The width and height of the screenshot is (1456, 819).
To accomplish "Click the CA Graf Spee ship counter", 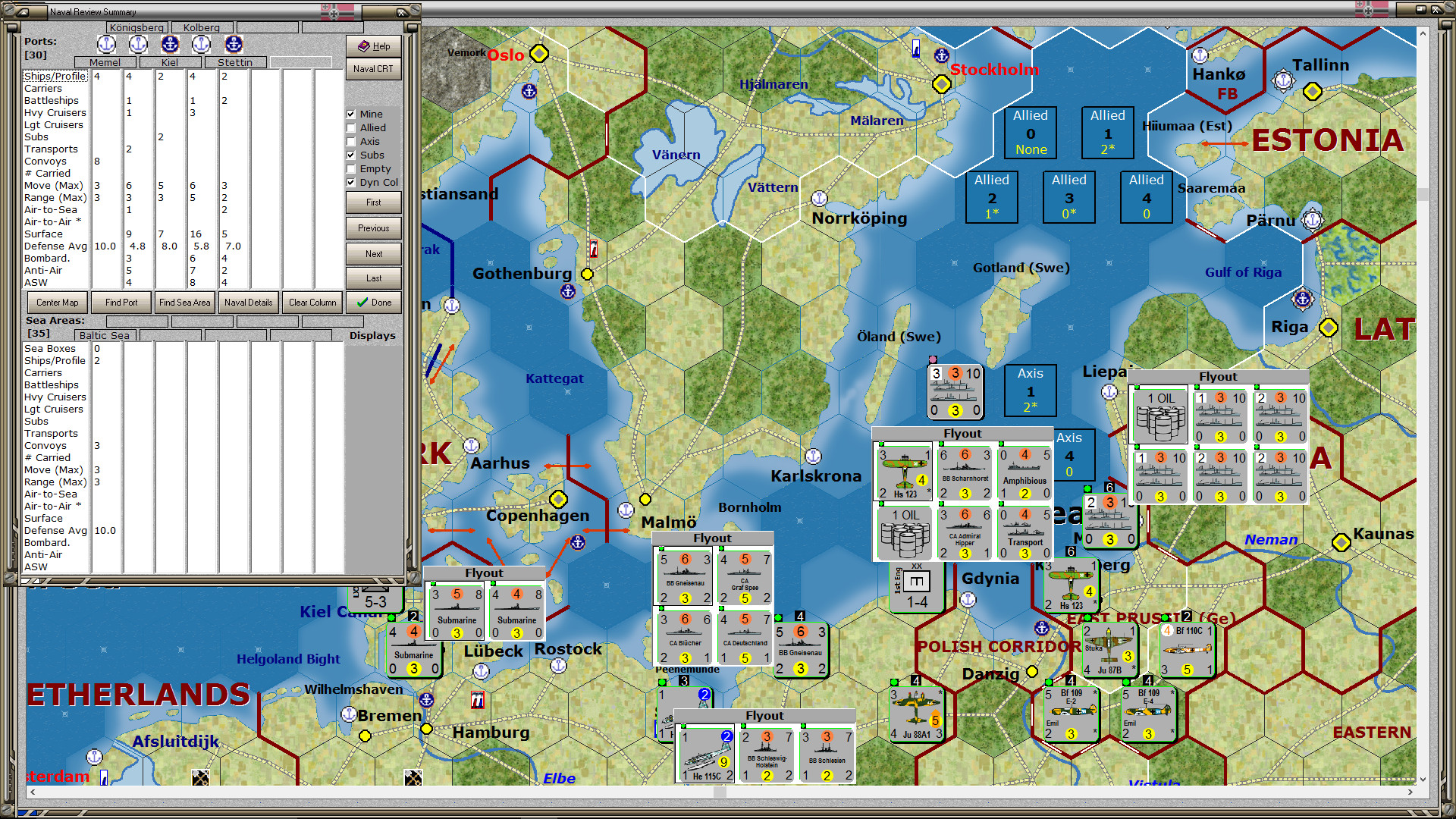I will (x=745, y=578).
